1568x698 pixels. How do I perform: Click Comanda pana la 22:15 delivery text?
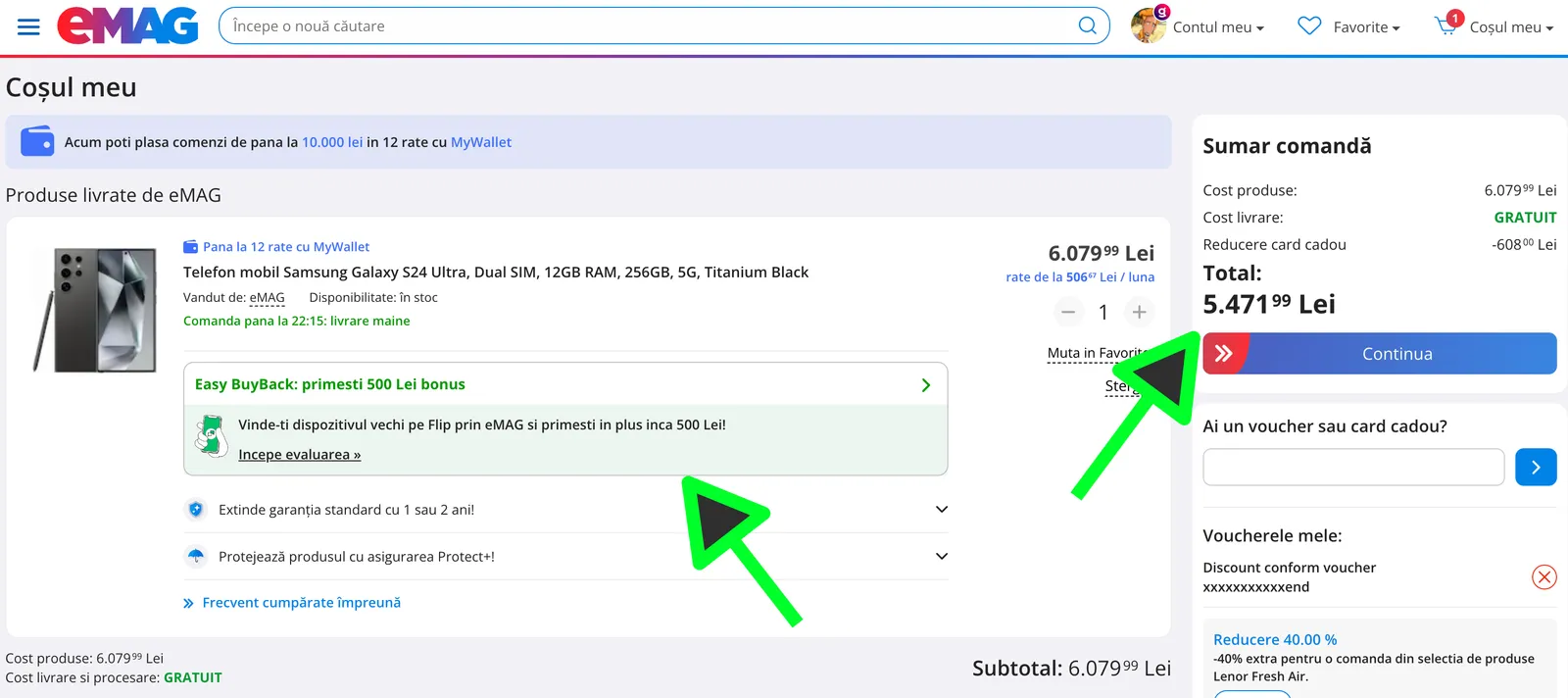click(x=297, y=322)
